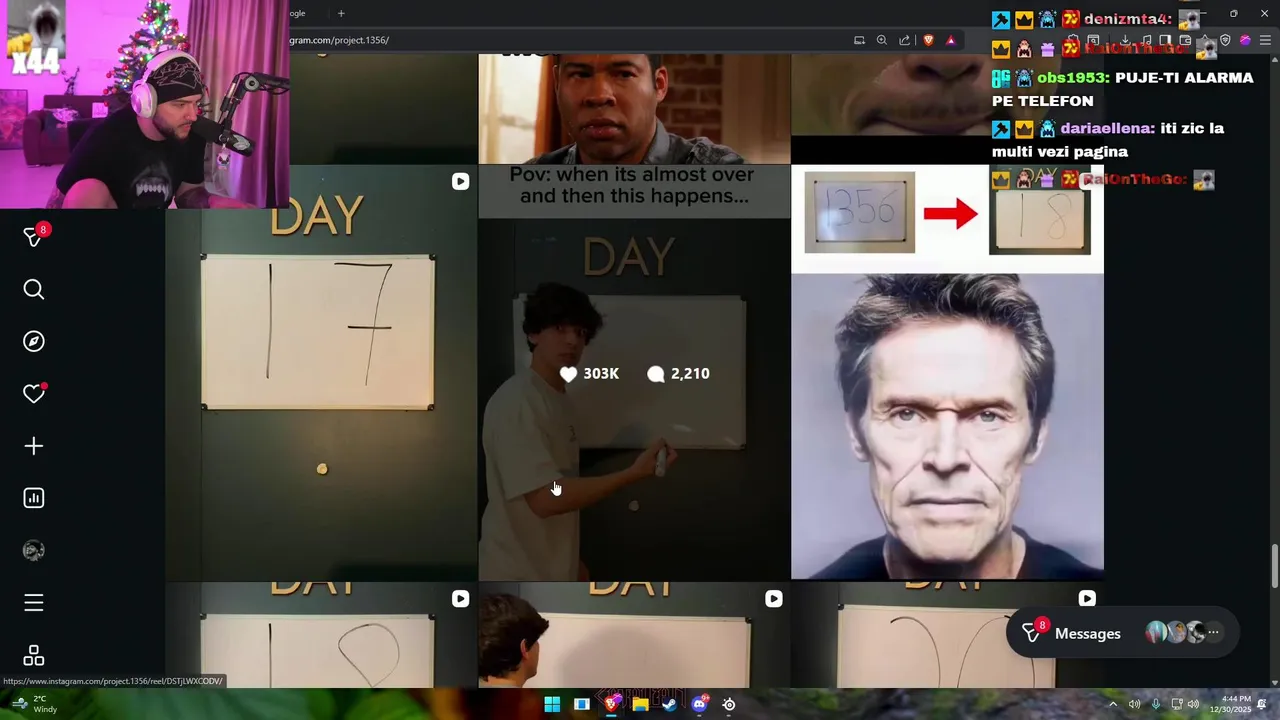Click the cast/install icon in address bar
The image size is (1280, 720).
[859, 40]
